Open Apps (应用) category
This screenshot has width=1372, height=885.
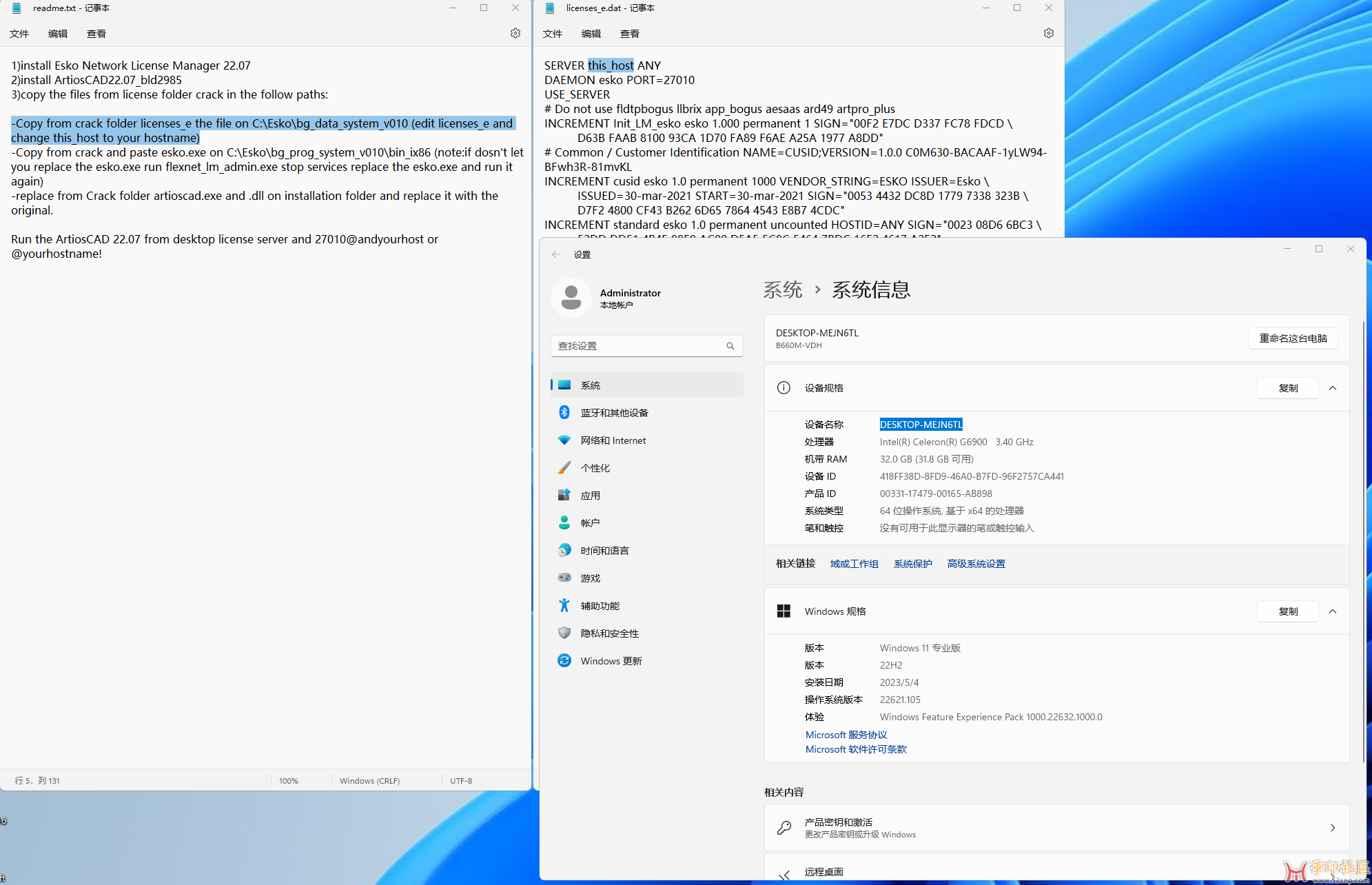[x=647, y=496]
